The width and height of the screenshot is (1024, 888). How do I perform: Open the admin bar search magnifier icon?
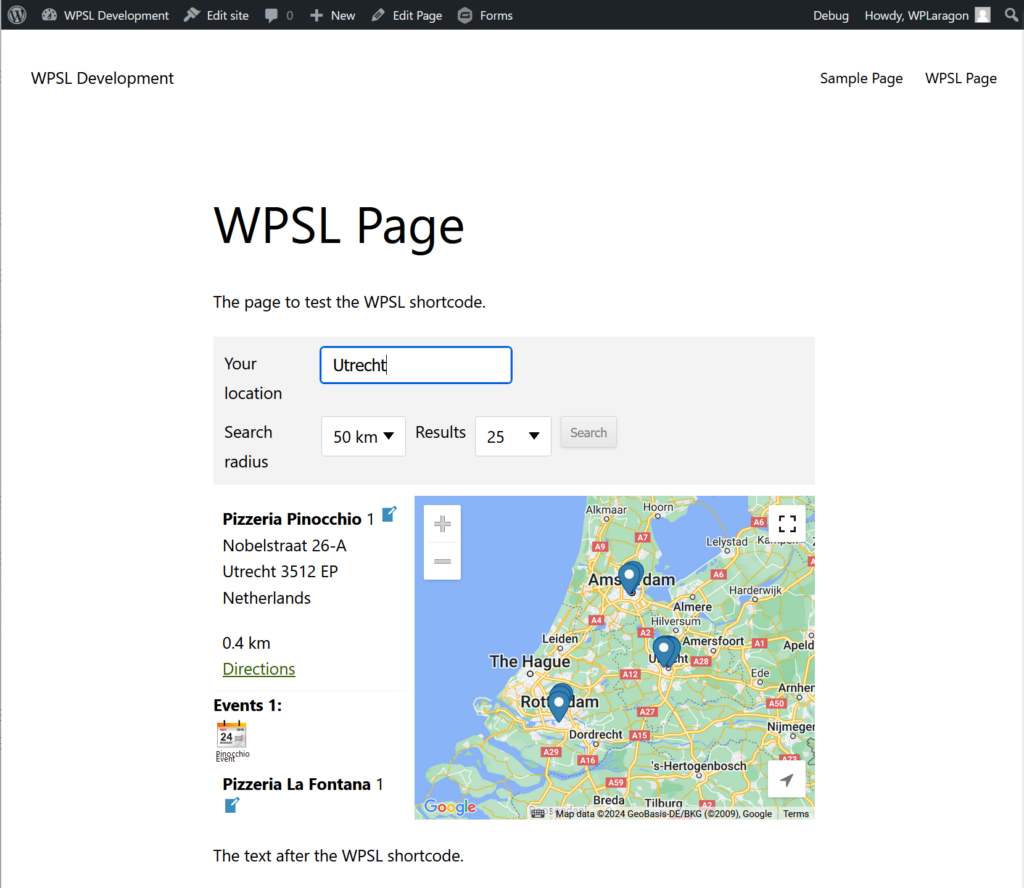point(1011,15)
